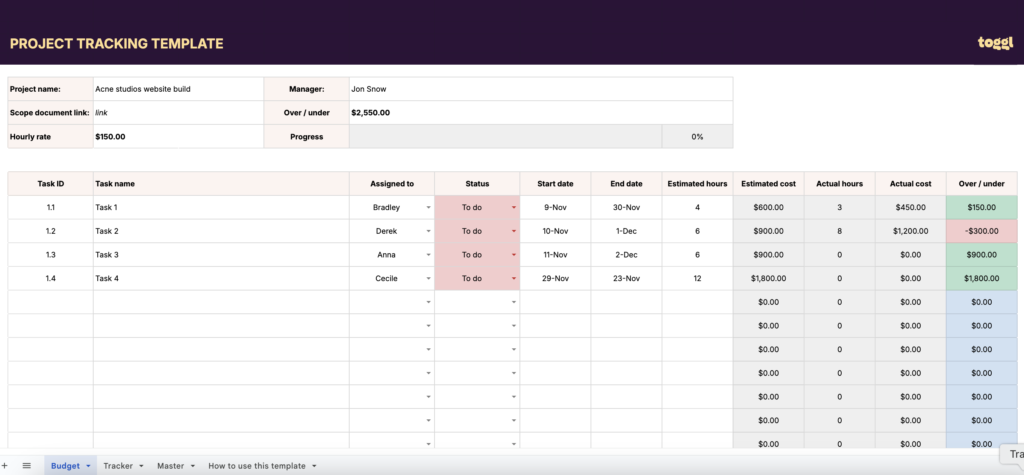This screenshot has height=475, width=1024.
Task: Open Assigned to dropdown for Derek
Action: [428, 231]
